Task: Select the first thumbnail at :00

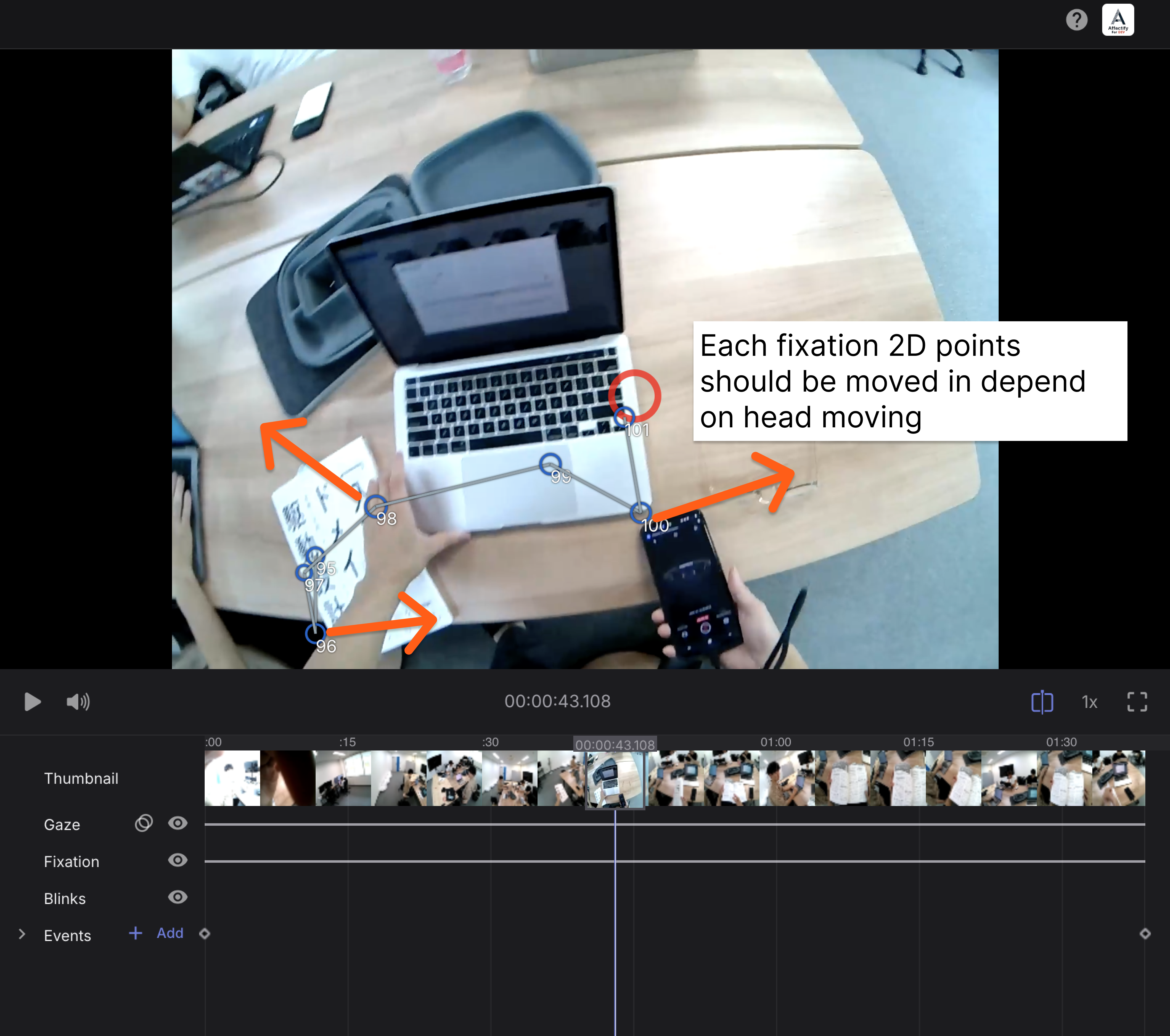Action: (x=232, y=778)
